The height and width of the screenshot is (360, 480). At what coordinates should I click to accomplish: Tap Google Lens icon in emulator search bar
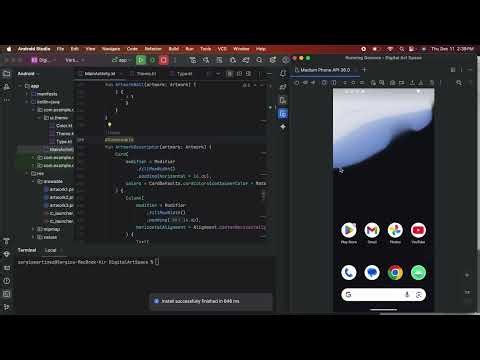(x=419, y=295)
